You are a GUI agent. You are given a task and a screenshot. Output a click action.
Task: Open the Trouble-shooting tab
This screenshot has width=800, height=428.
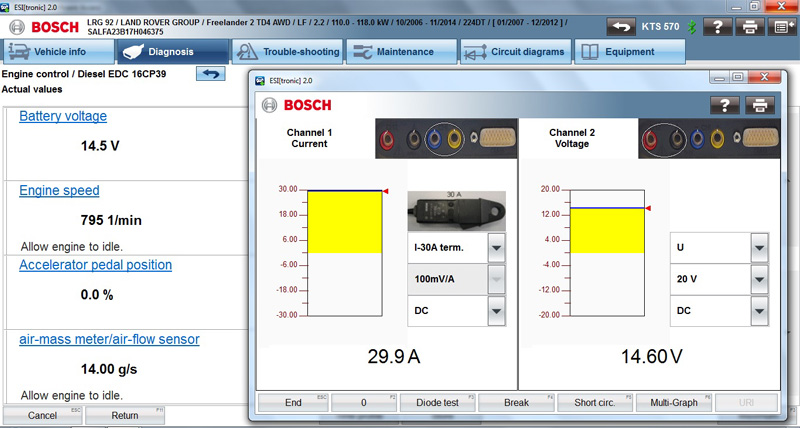[287, 52]
